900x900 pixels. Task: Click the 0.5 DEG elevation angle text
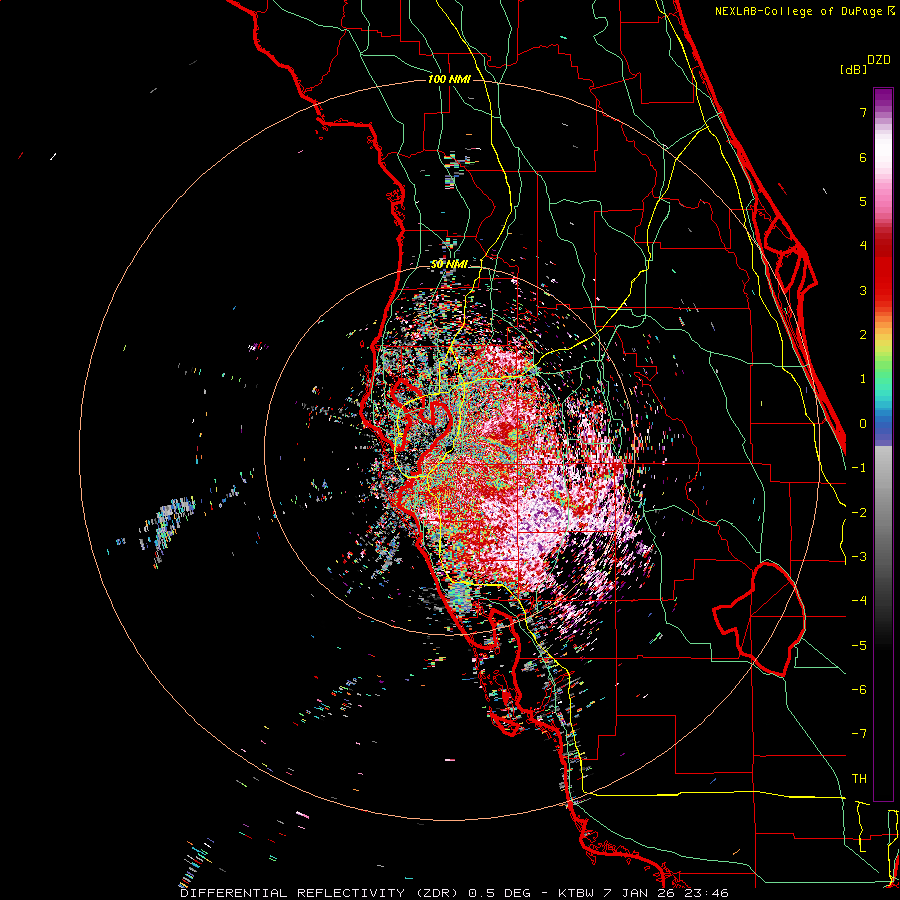coord(501,893)
